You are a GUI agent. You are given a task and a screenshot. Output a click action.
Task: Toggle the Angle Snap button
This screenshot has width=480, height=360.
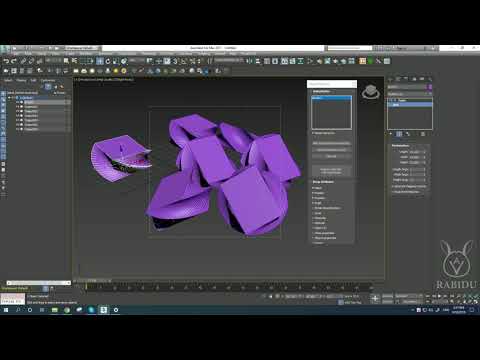(183, 61)
